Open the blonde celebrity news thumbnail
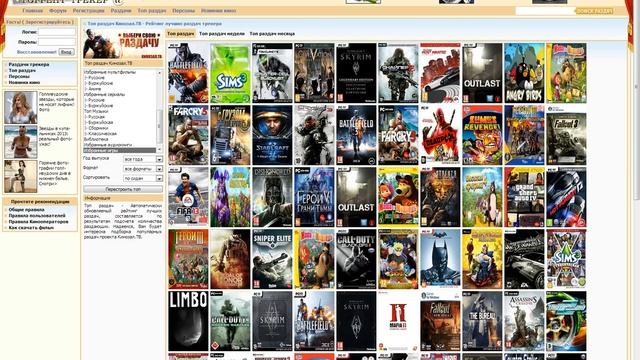 pyautogui.click(x=20, y=107)
